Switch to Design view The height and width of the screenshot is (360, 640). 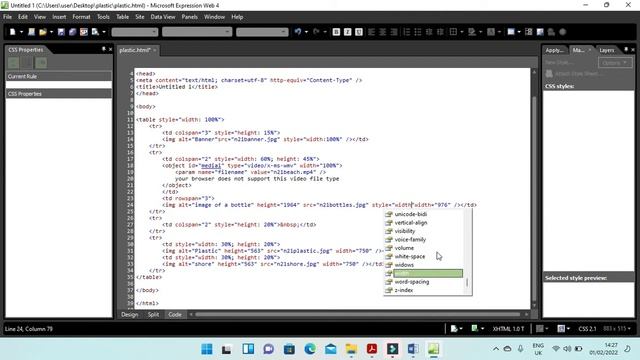click(x=130, y=314)
